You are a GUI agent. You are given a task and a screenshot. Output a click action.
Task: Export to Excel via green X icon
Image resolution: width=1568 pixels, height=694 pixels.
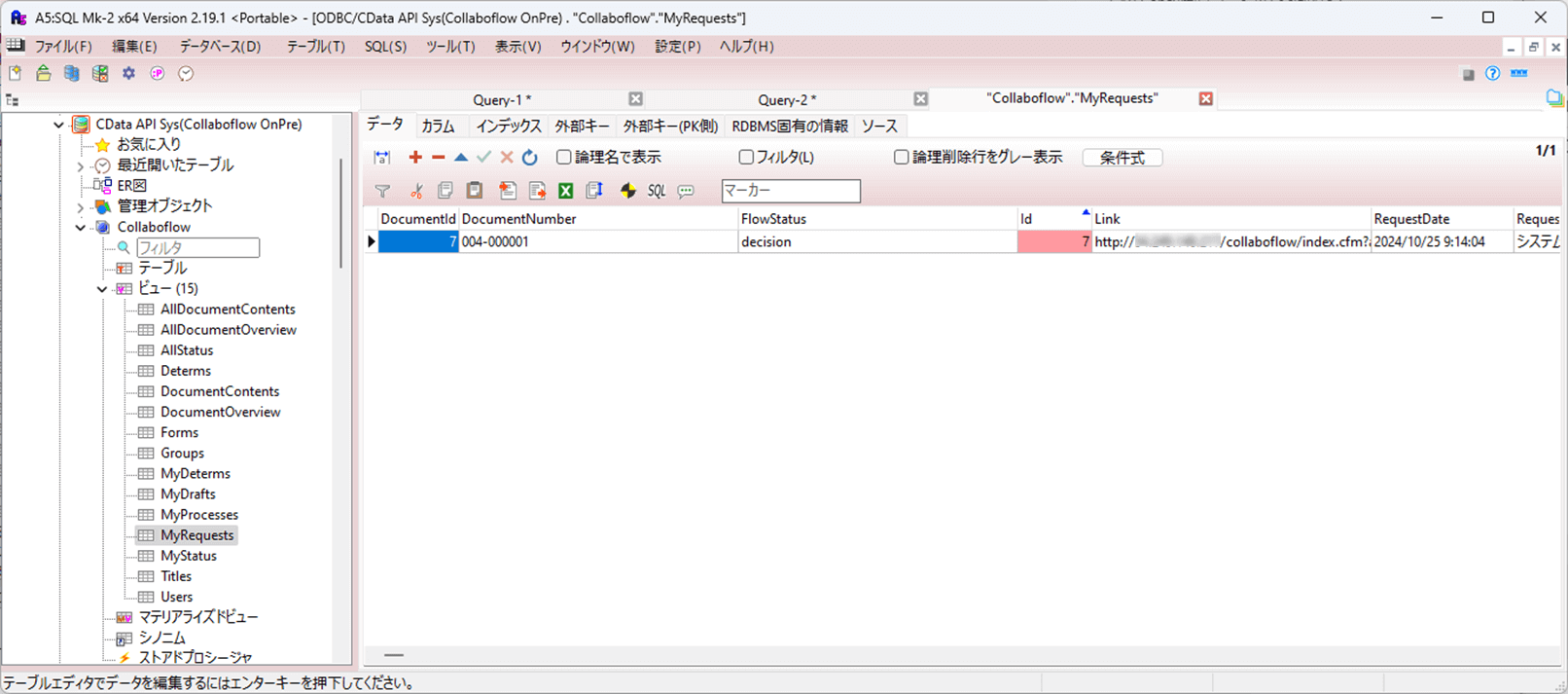[566, 191]
